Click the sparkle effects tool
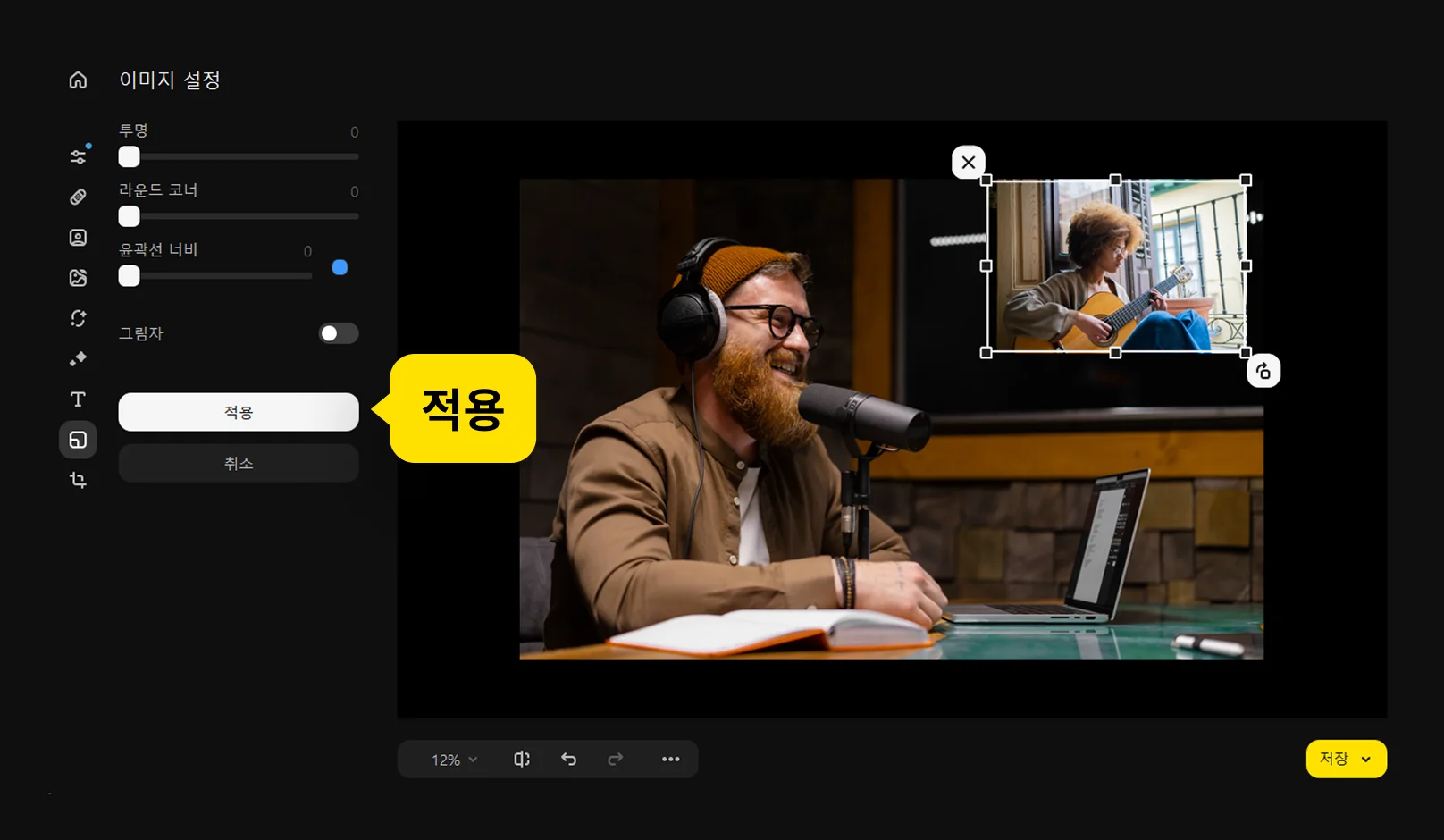1444x840 pixels. click(x=78, y=359)
